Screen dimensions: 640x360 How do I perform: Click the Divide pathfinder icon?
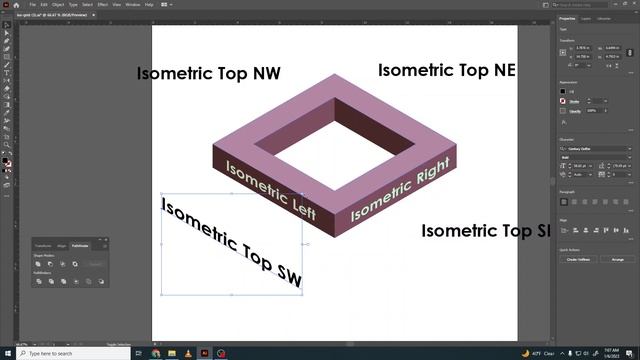tap(39, 281)
